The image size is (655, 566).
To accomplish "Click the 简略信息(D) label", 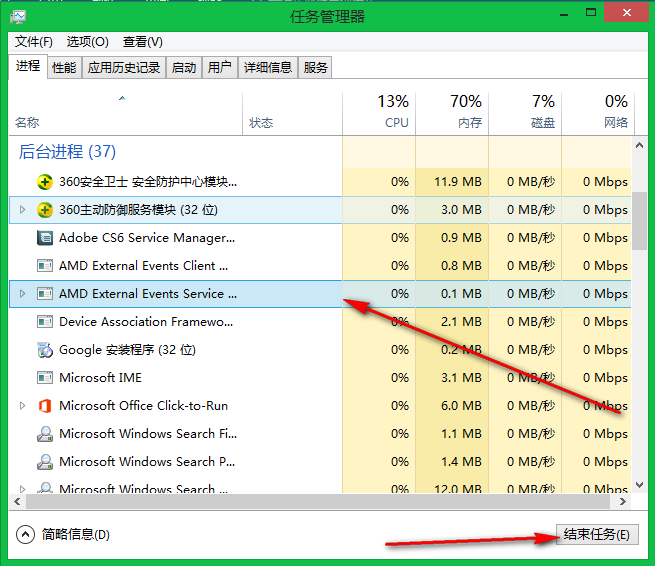I will point(76,535).
